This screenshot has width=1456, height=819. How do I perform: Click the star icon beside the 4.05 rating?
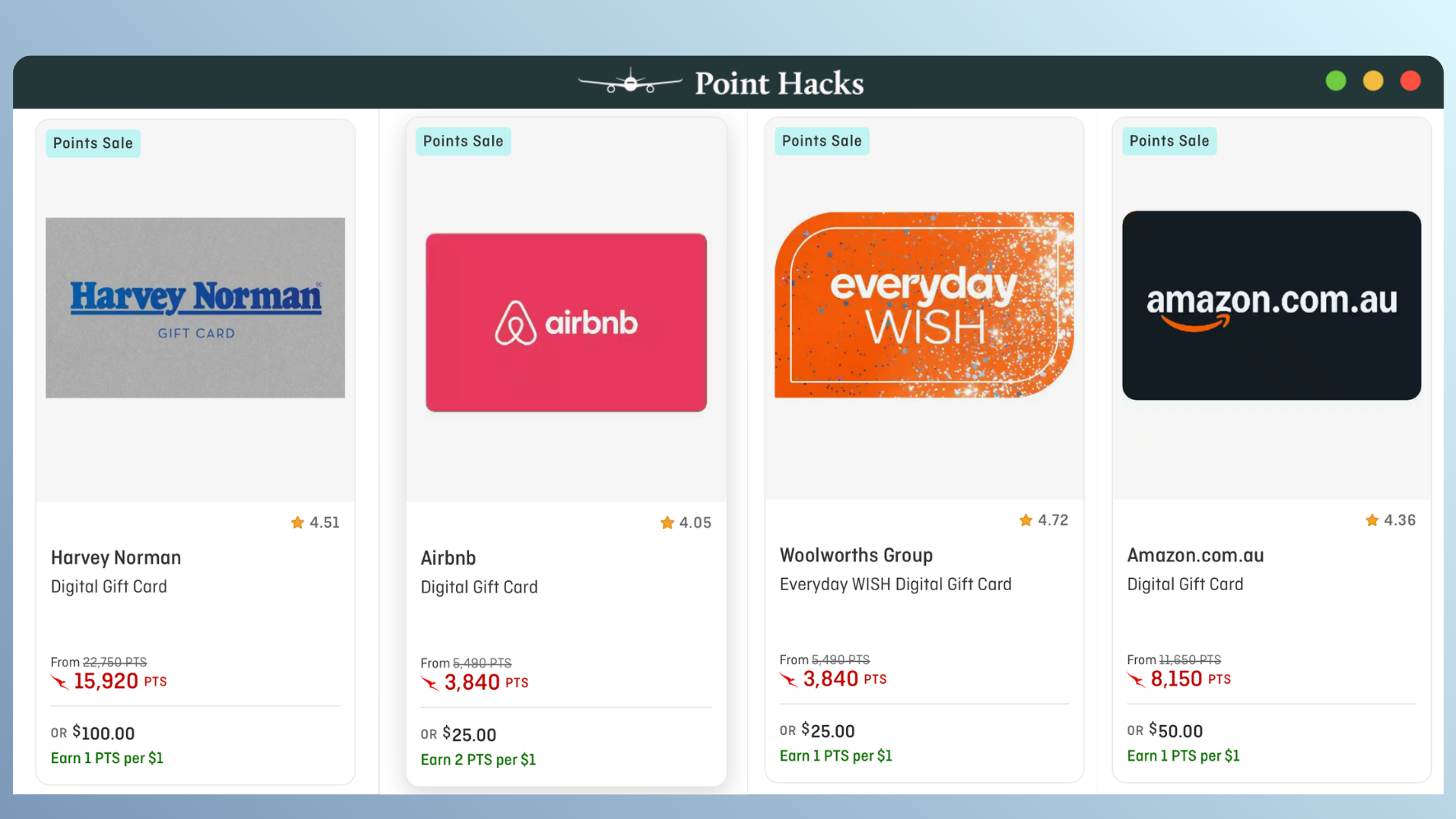click(668, 523)
